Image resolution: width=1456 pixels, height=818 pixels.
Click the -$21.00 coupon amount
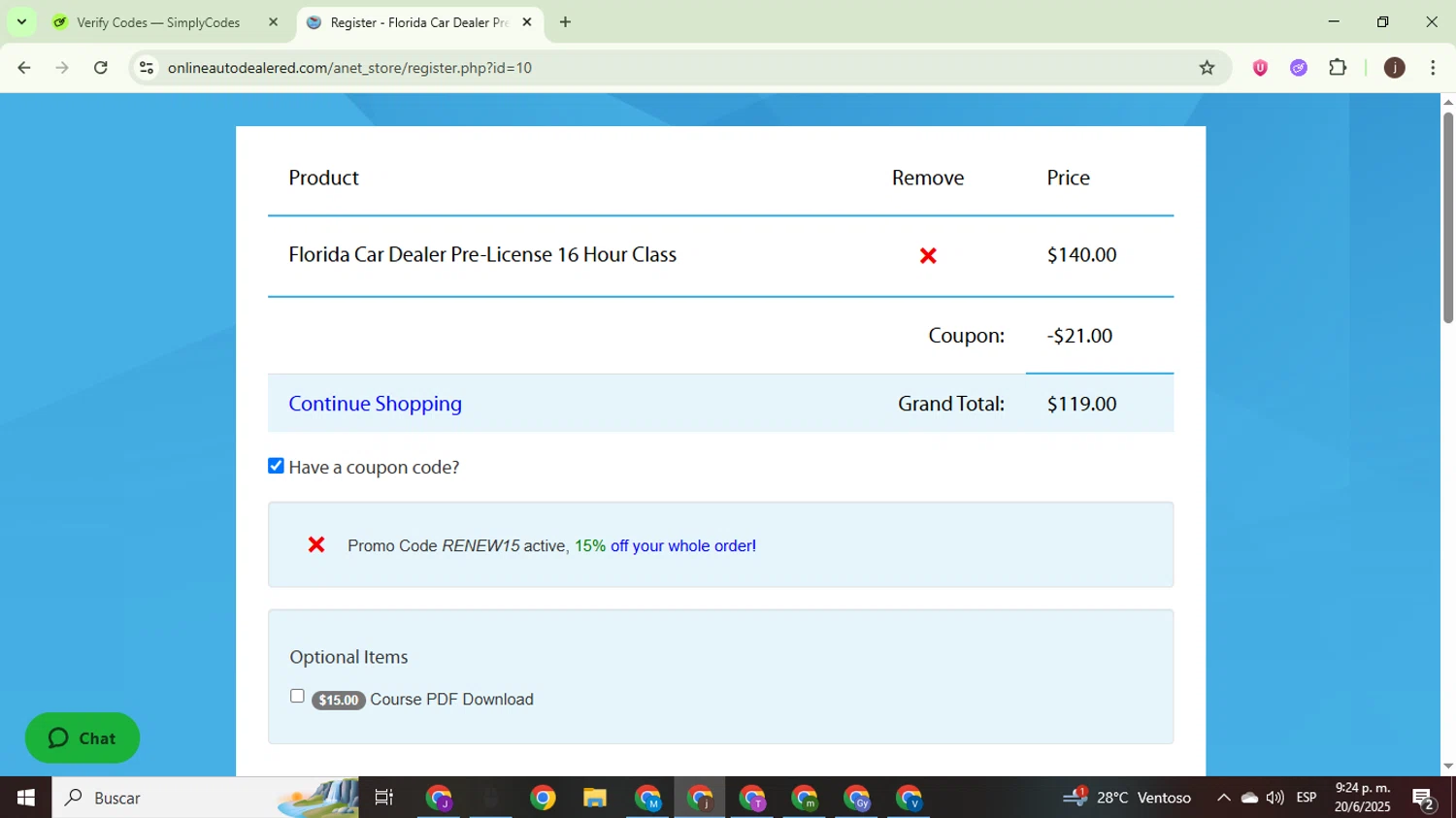pos(1079,336)
